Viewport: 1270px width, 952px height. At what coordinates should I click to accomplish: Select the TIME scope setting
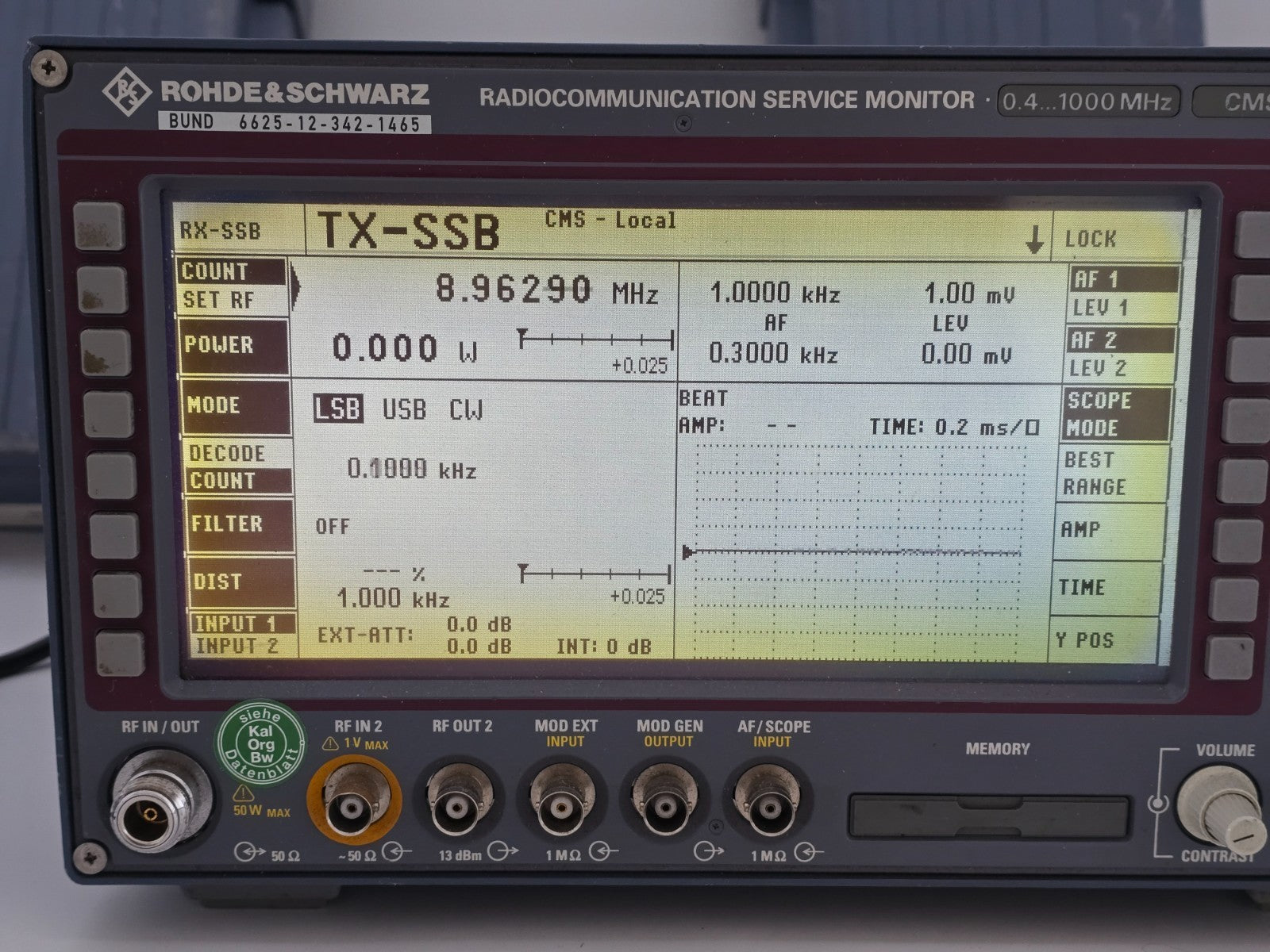(x=1106, y=588)
